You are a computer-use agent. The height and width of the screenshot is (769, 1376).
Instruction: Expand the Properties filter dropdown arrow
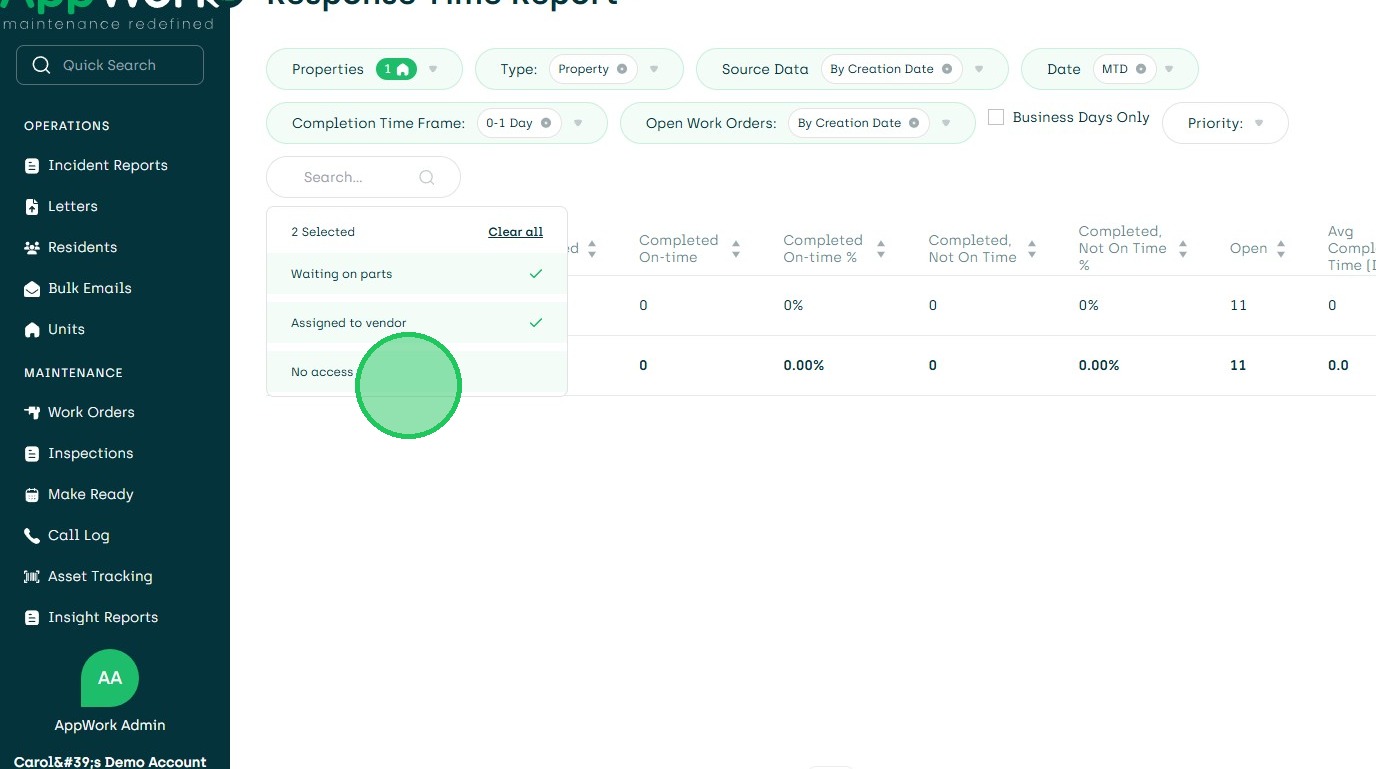click(x=433, y=70)
